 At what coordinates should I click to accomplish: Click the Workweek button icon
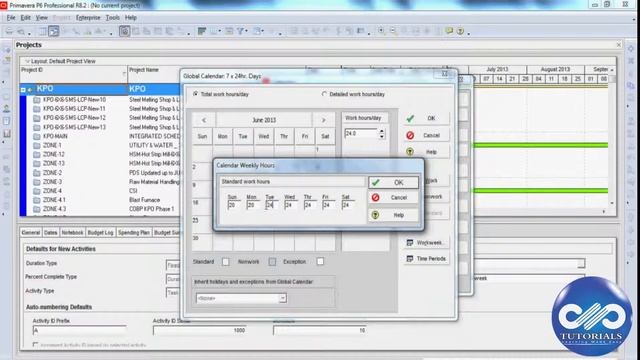click(x=410, y=243)
